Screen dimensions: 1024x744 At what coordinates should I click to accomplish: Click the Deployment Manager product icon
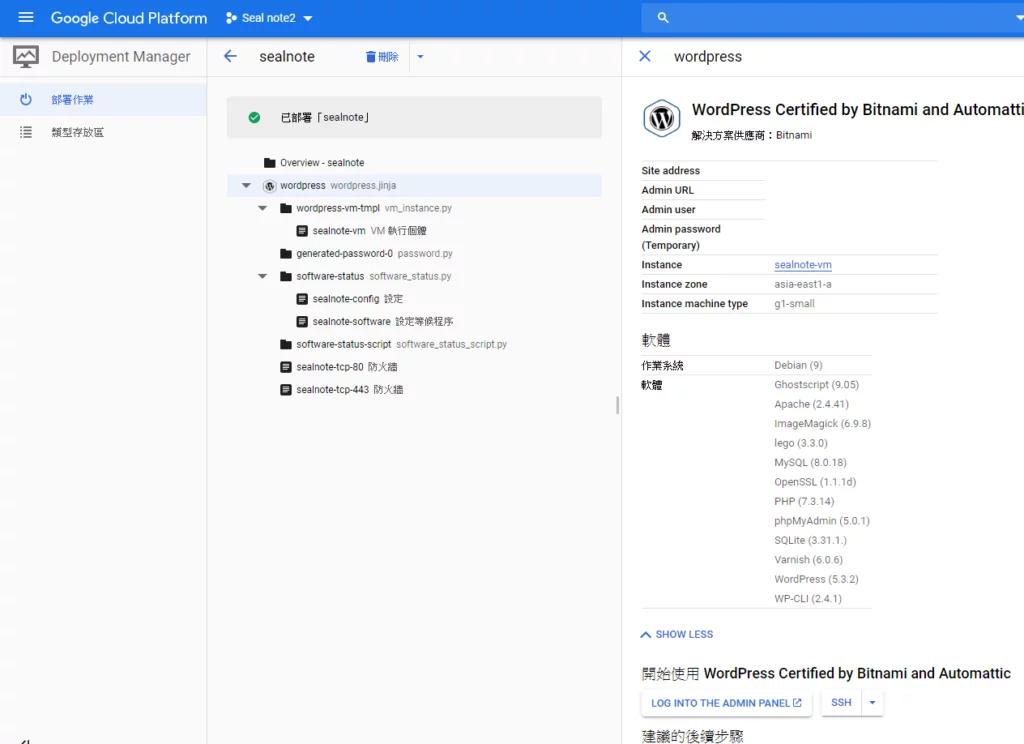tap(26, 57)
